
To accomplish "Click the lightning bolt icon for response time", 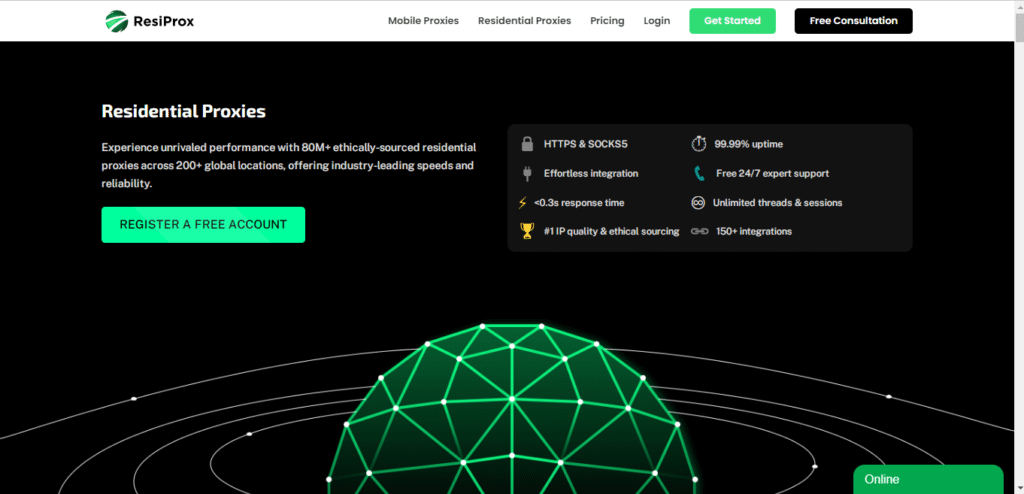I will 522,203.
